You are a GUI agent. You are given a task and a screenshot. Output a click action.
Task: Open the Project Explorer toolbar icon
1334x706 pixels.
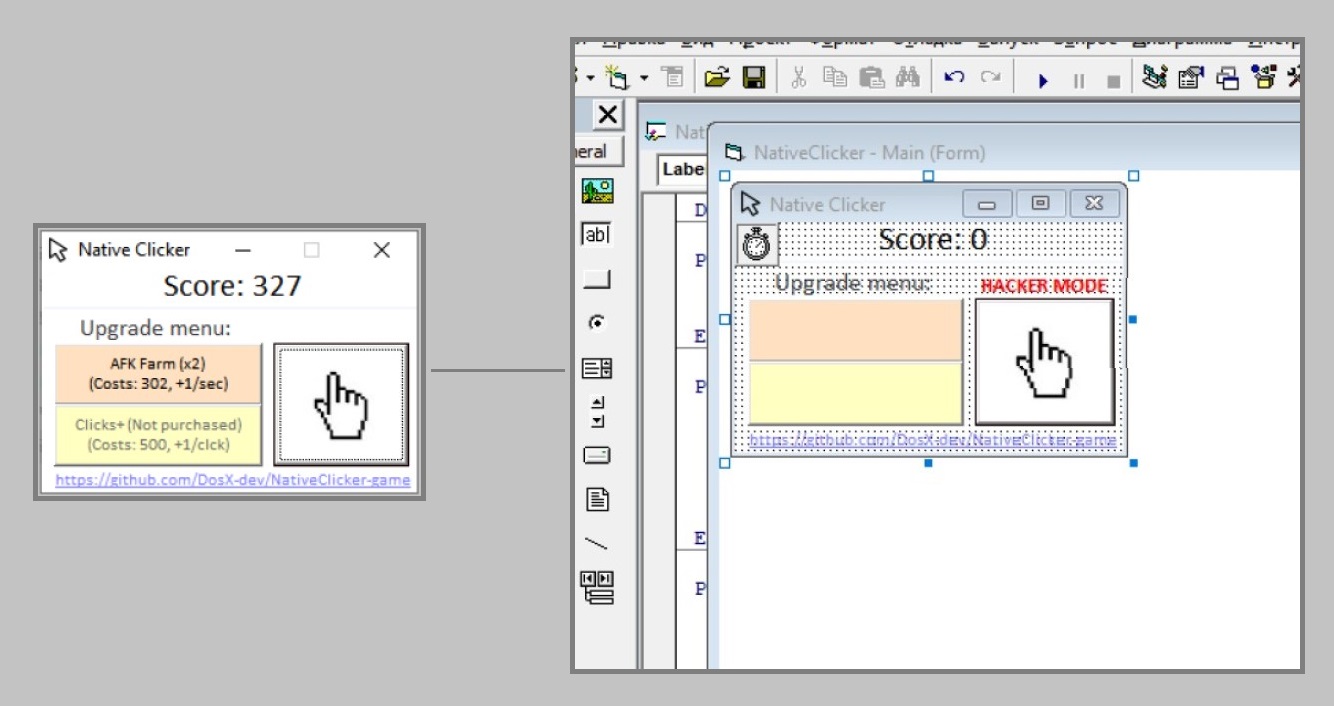pyautogui.click(x=1155, y=78)
